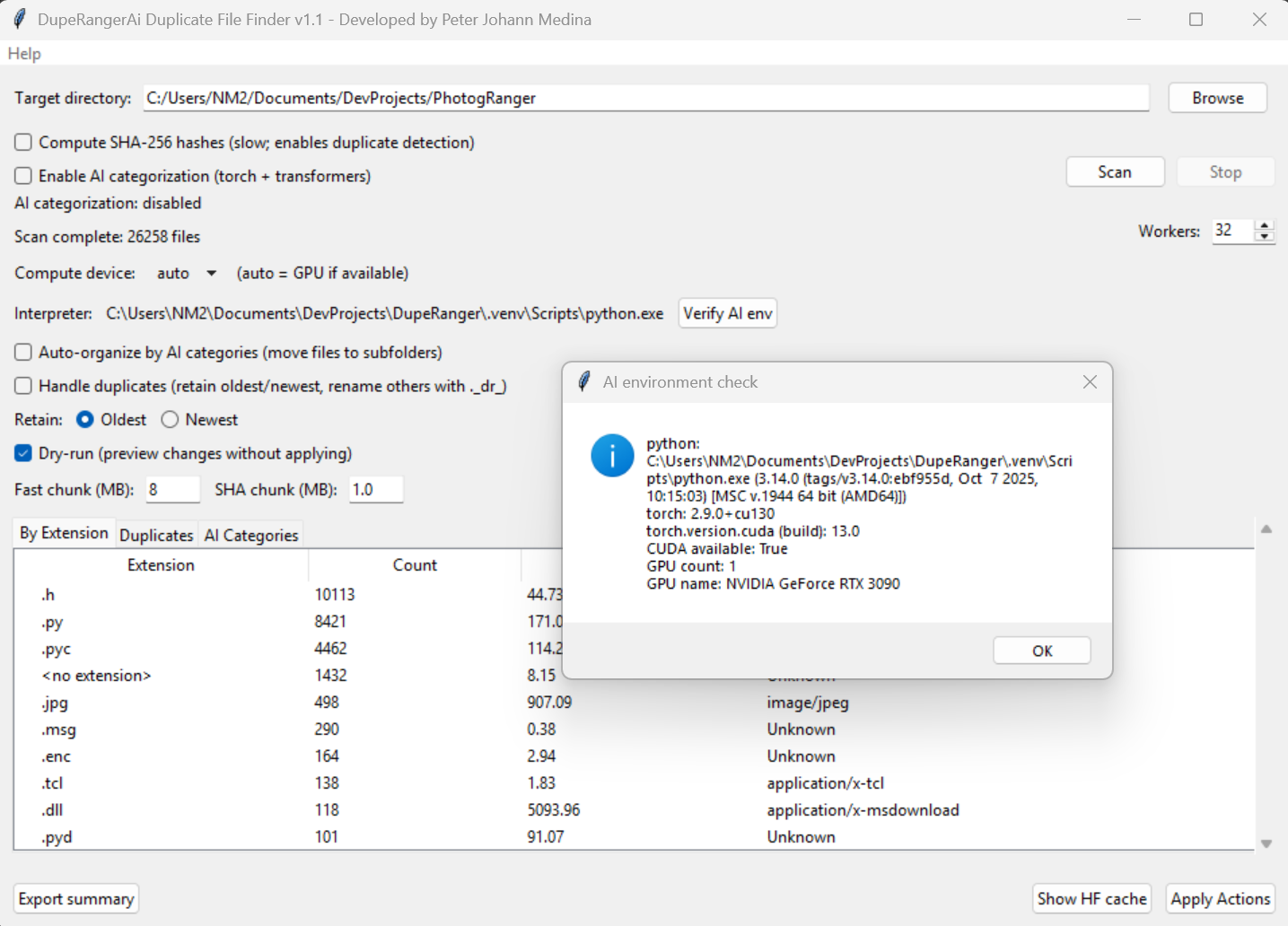Viewport: 1288px width, 926px height.
Task: Select the Newest retain option
Action: coord(170,419)
